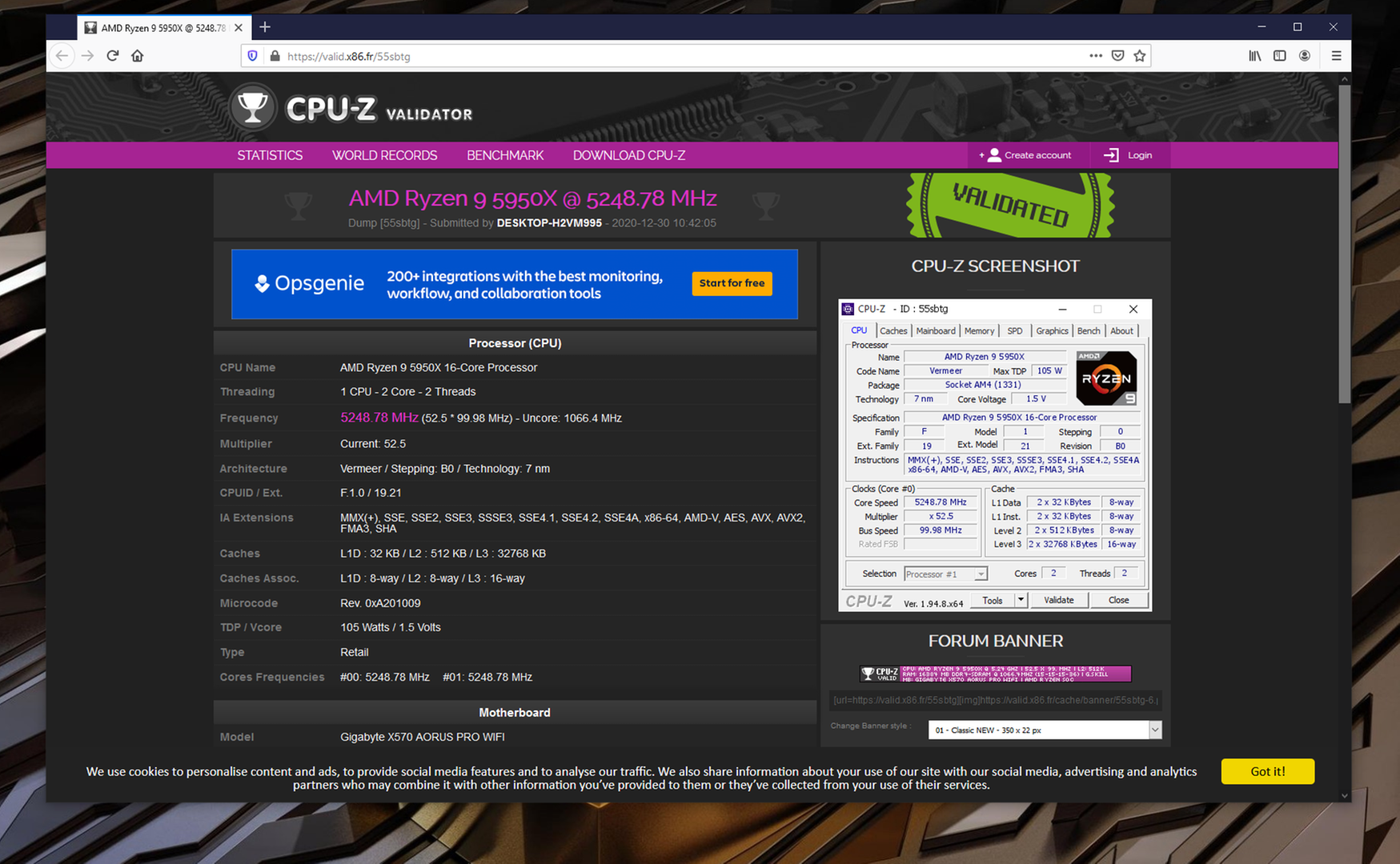Save page to Pocket icon

(1117, 56)
